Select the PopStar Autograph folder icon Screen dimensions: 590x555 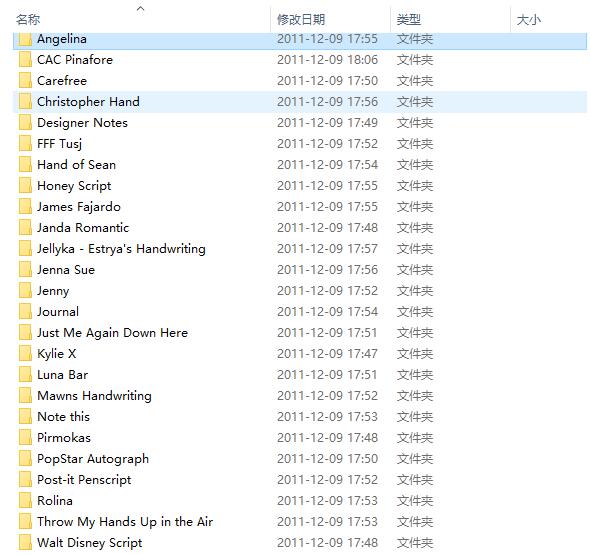pyautogui.click(x=25, y=459)
